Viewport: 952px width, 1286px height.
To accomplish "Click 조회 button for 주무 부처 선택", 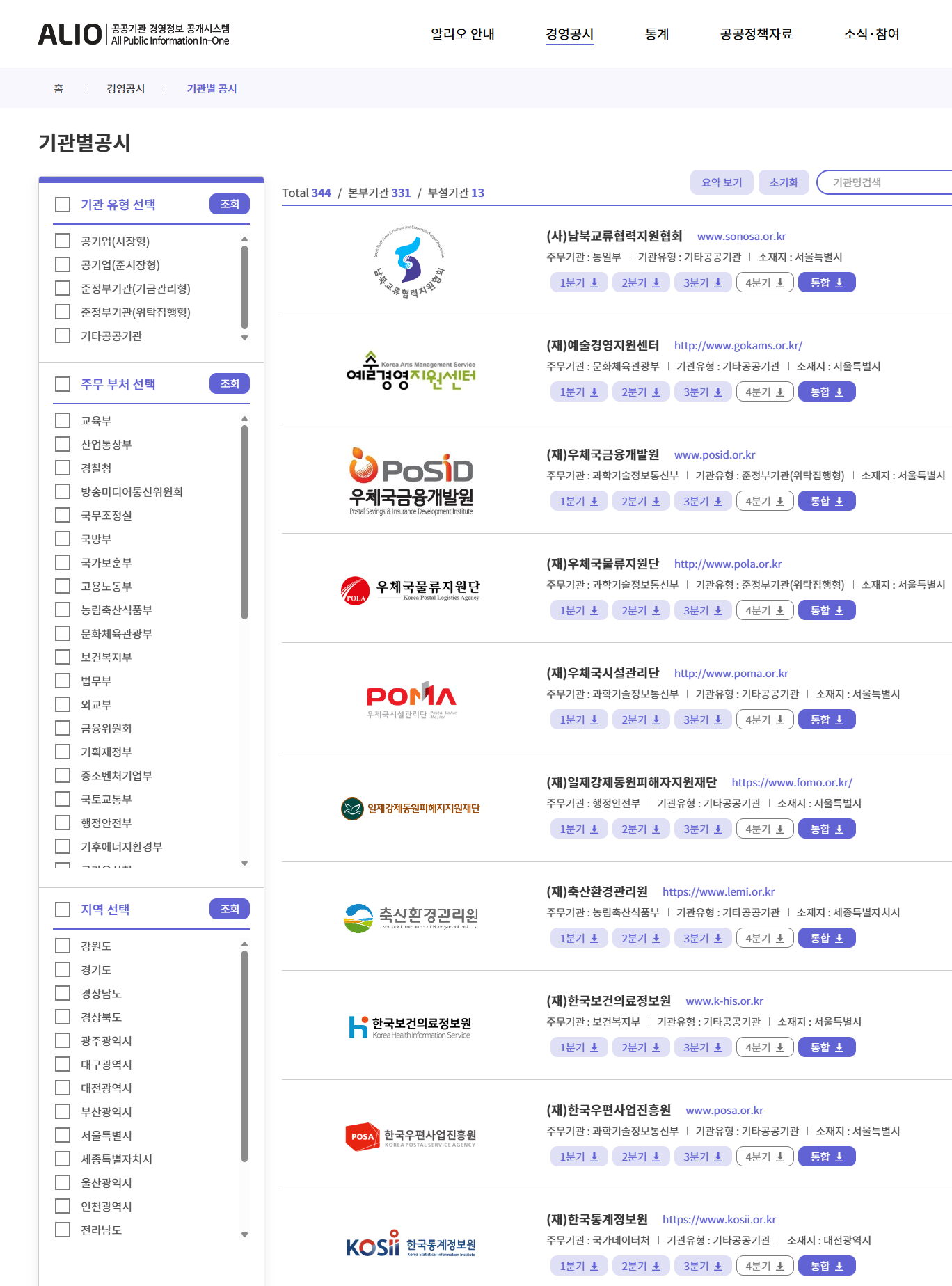I will (x=230, y=383).
